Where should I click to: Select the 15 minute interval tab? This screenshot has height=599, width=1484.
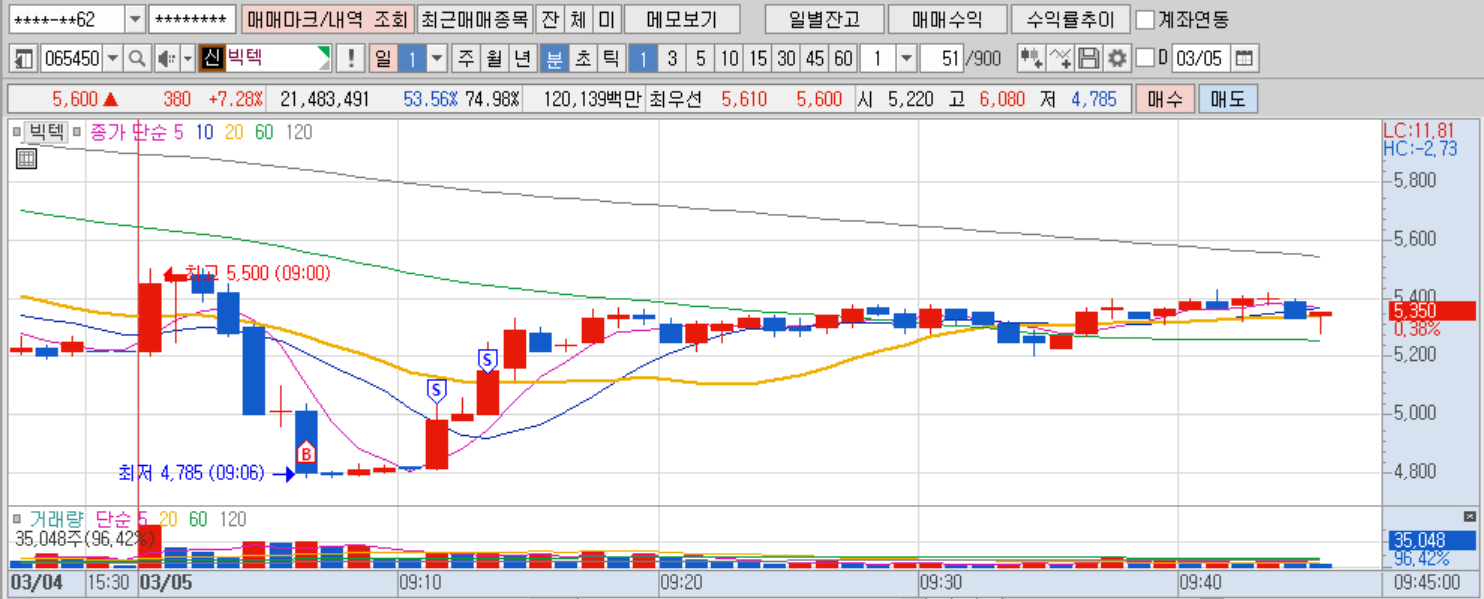click(758, 59)
